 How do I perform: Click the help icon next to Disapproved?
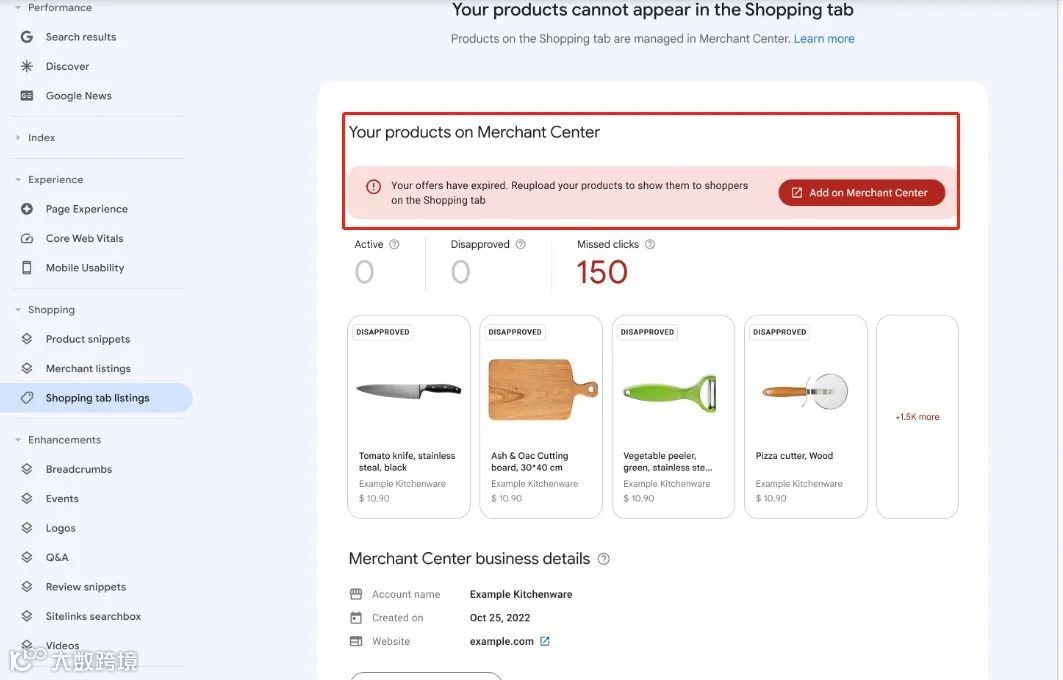(520, 244)
